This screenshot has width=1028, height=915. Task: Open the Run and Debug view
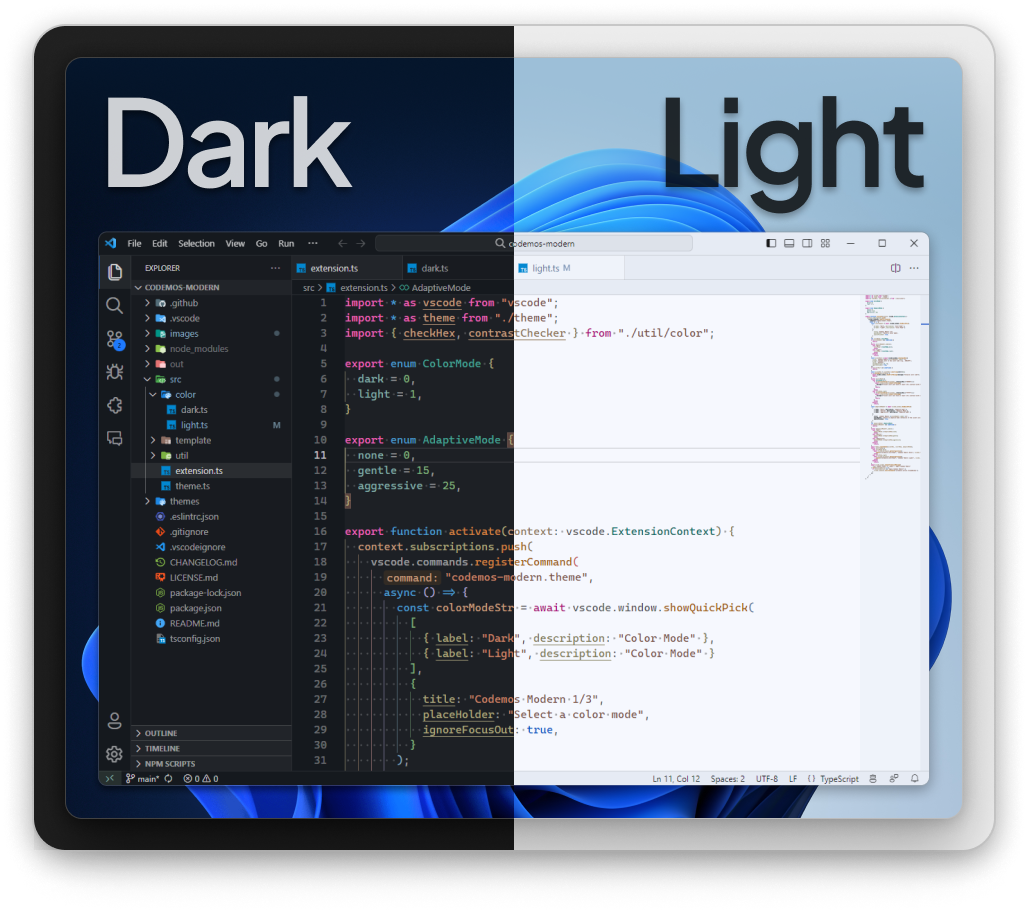[x=115, y=372]
